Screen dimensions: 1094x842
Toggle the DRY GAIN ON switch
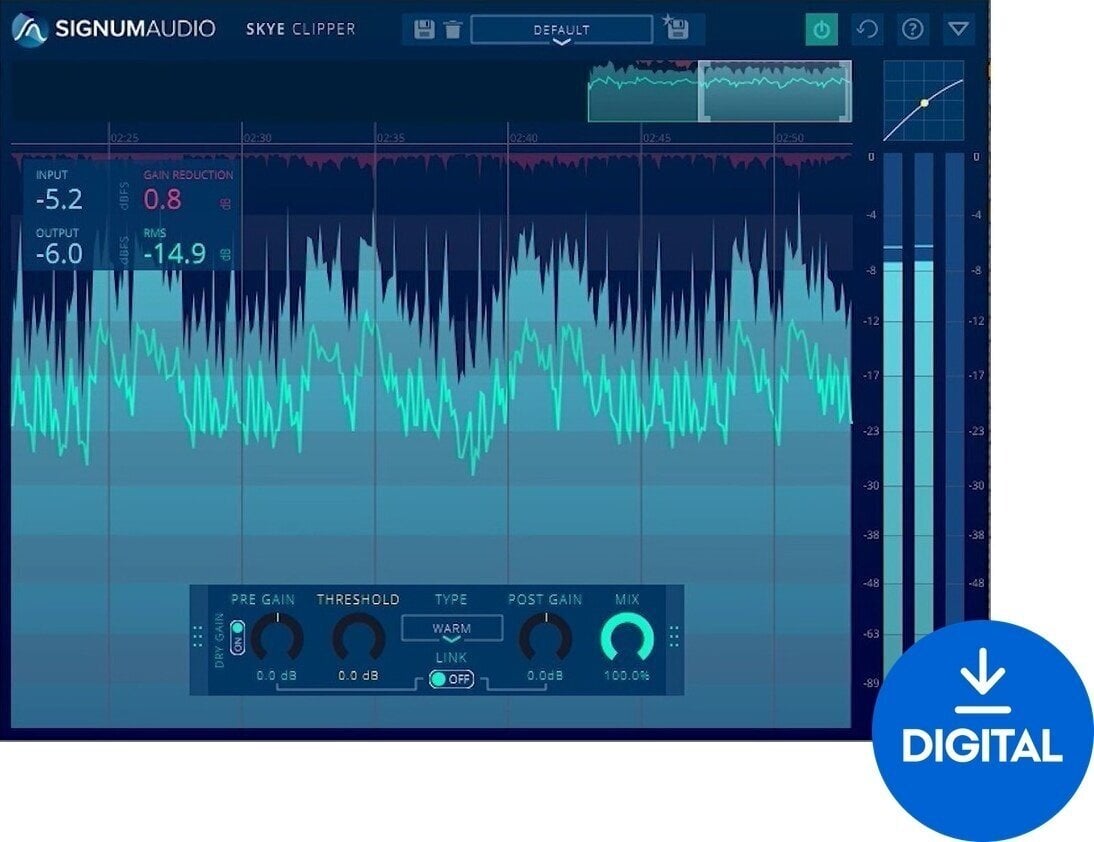(x=237, y=638)
